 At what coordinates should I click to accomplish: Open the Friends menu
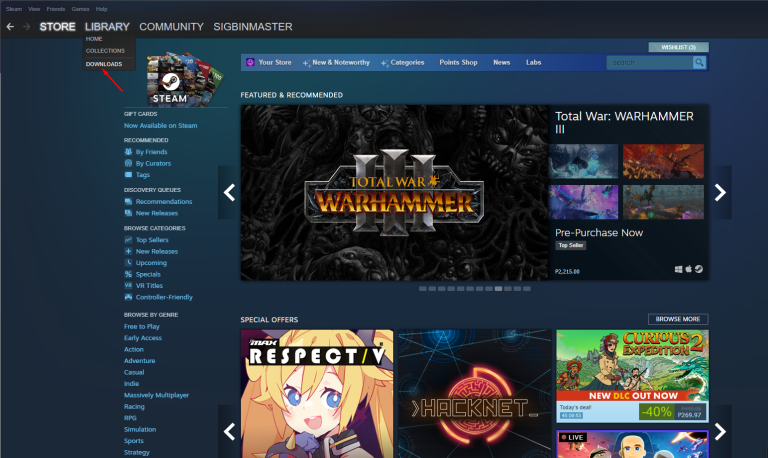56,9
